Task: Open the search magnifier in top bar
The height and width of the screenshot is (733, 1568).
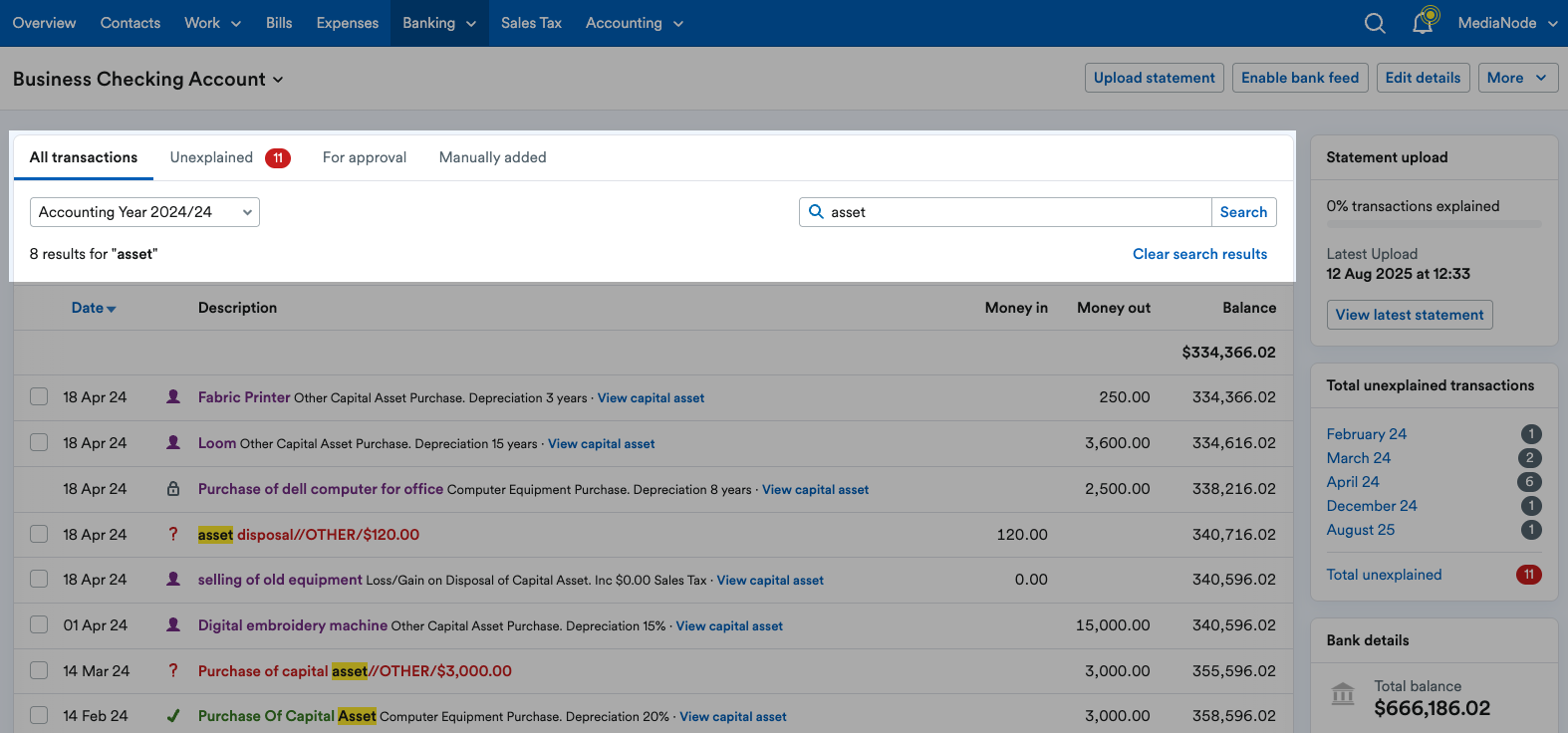Action: 1375,23
